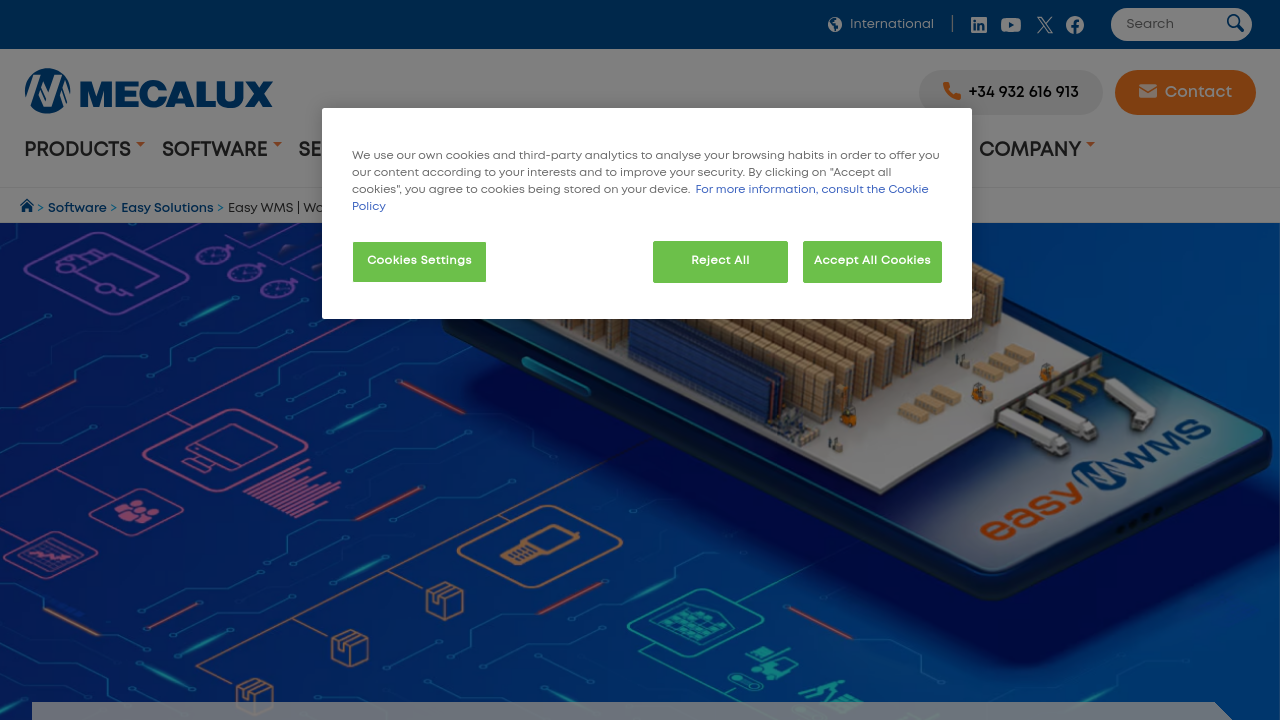
Task: Click into the Search input field
Action: (1170, 24)
